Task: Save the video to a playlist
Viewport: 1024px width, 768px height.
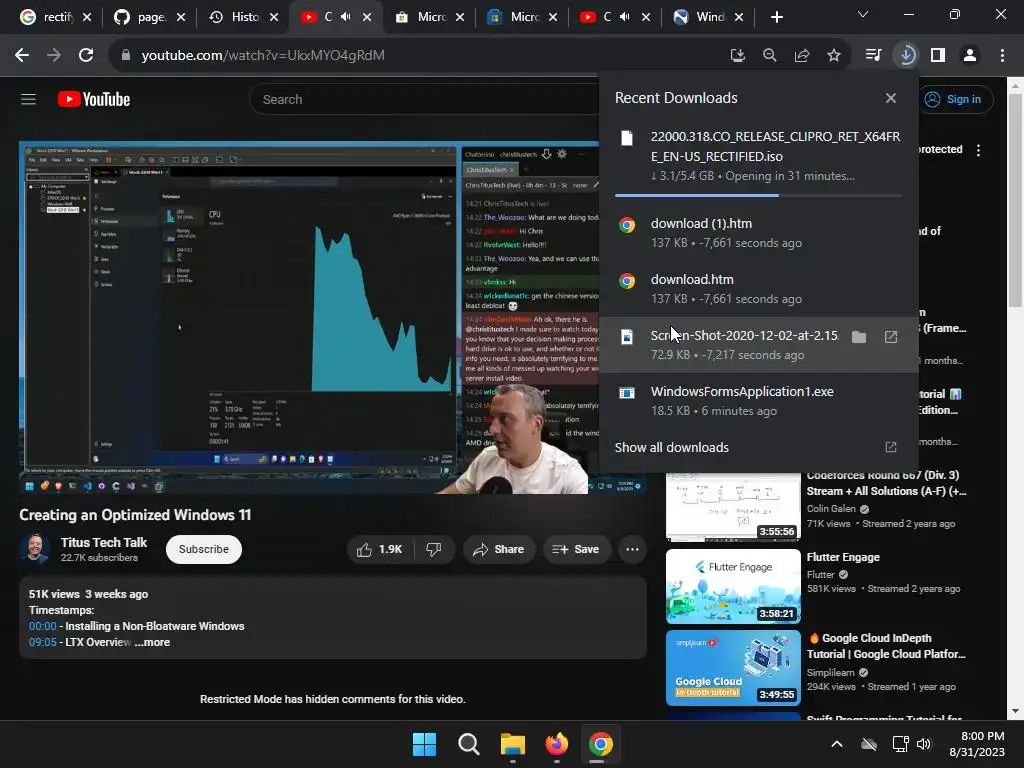Action: [575, 549]
